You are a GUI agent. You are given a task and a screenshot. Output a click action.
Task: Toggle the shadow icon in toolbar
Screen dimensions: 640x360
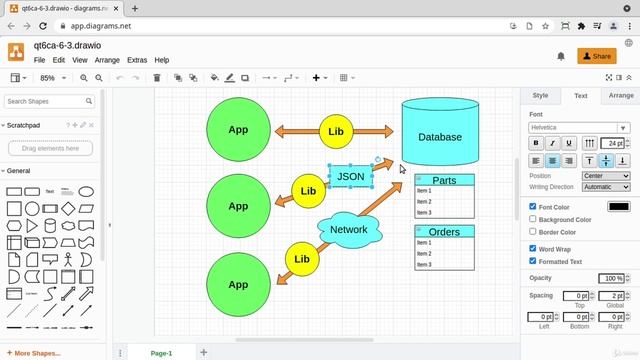245,78
